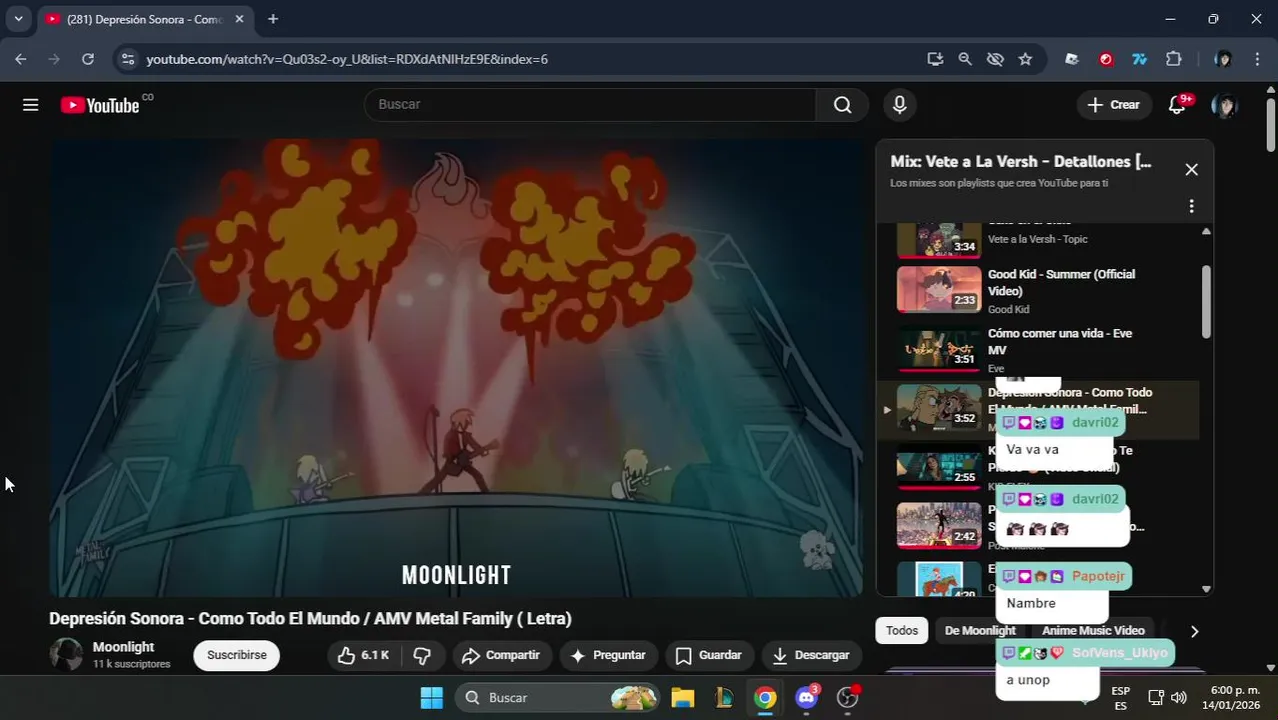
Task: Open Windows Start menu
Action: click(432, 698)
